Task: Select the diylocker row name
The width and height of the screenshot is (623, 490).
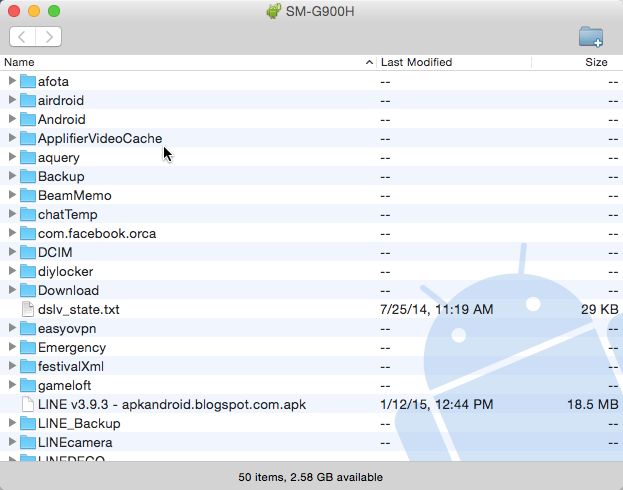Action: pyautogui.click(x=66, y=271)
